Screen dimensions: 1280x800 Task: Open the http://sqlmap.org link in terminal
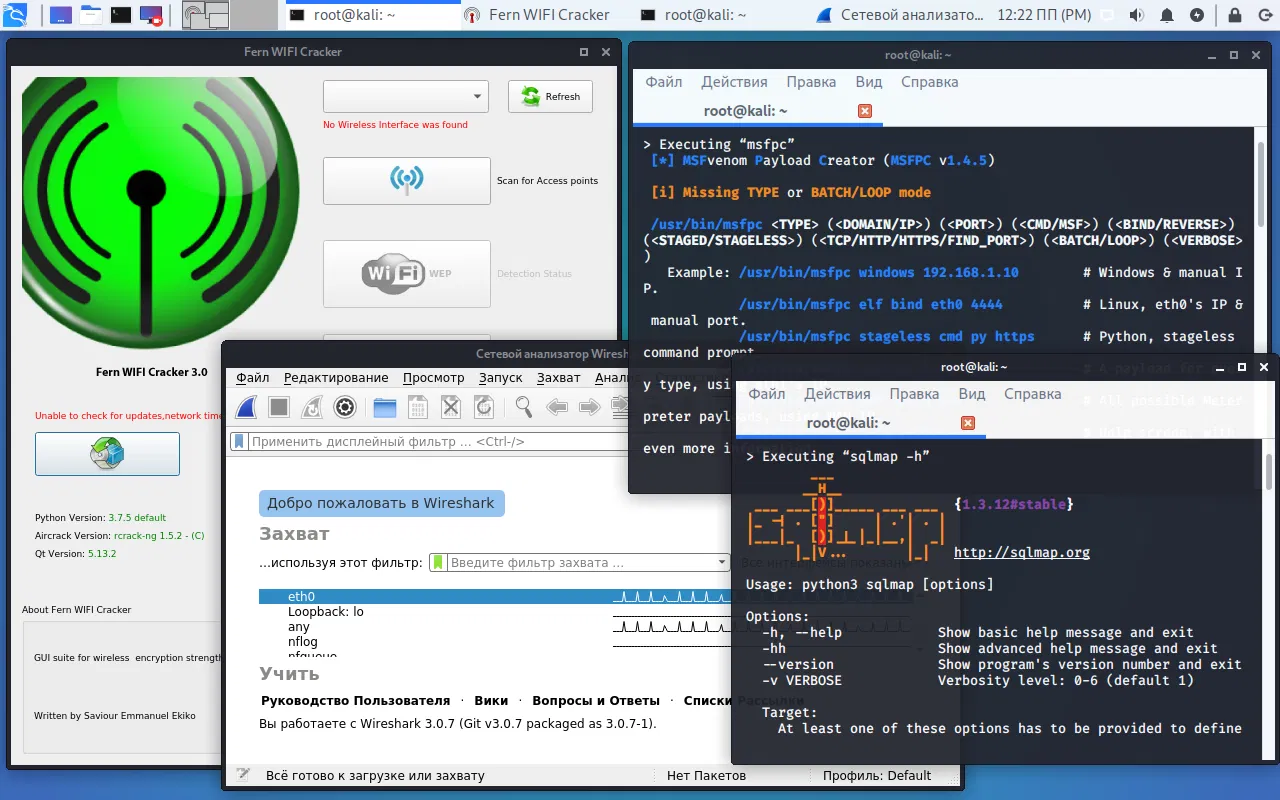(1022, 552)
